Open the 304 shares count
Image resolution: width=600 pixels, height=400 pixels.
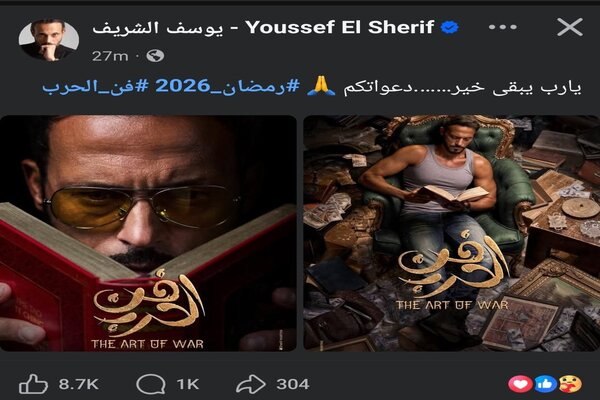(x=293, y=384)
